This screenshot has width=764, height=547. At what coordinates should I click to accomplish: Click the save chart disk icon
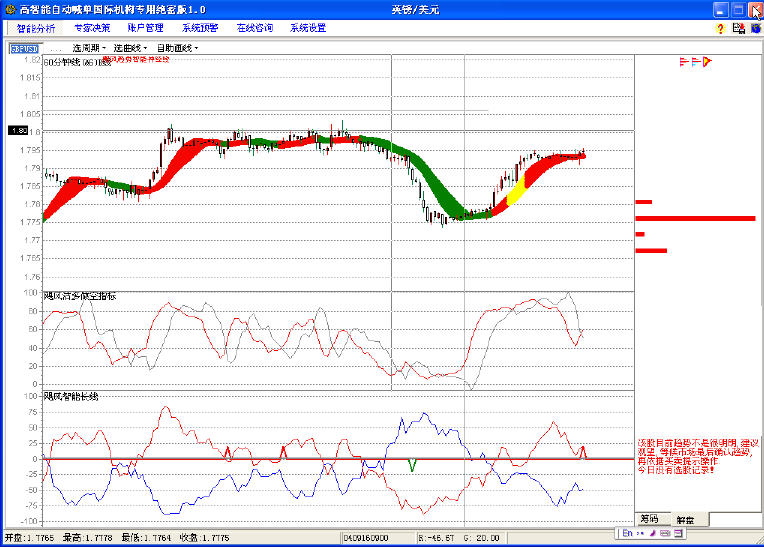(738, 28)
